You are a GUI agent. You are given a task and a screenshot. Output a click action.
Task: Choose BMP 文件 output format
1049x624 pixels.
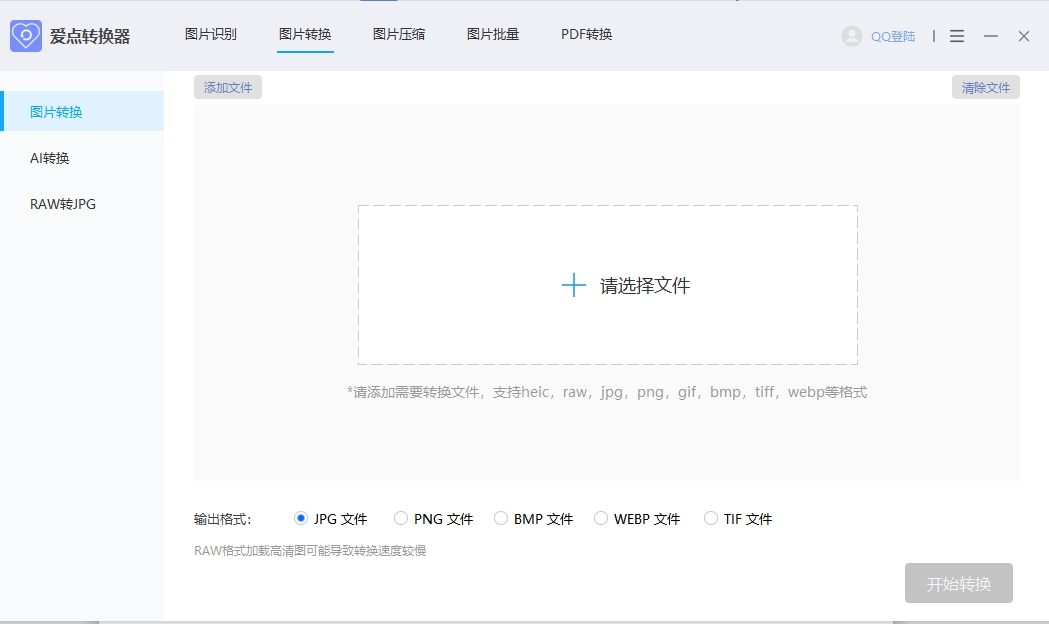pos(501,518)
